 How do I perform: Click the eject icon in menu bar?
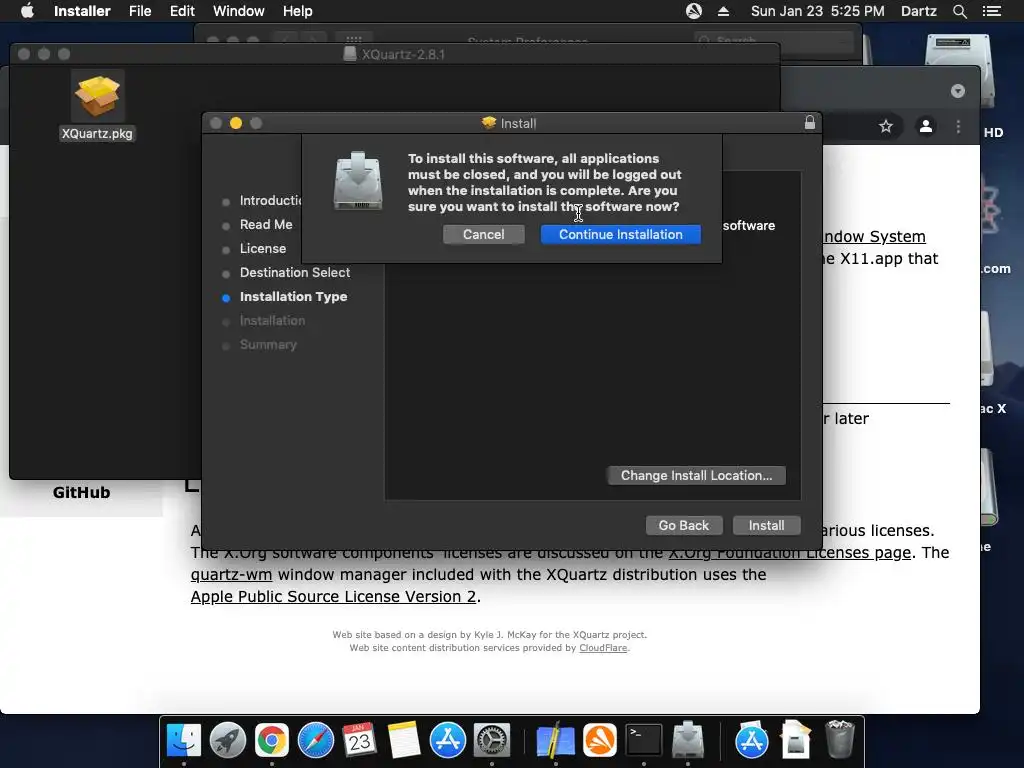coord(724,11)
